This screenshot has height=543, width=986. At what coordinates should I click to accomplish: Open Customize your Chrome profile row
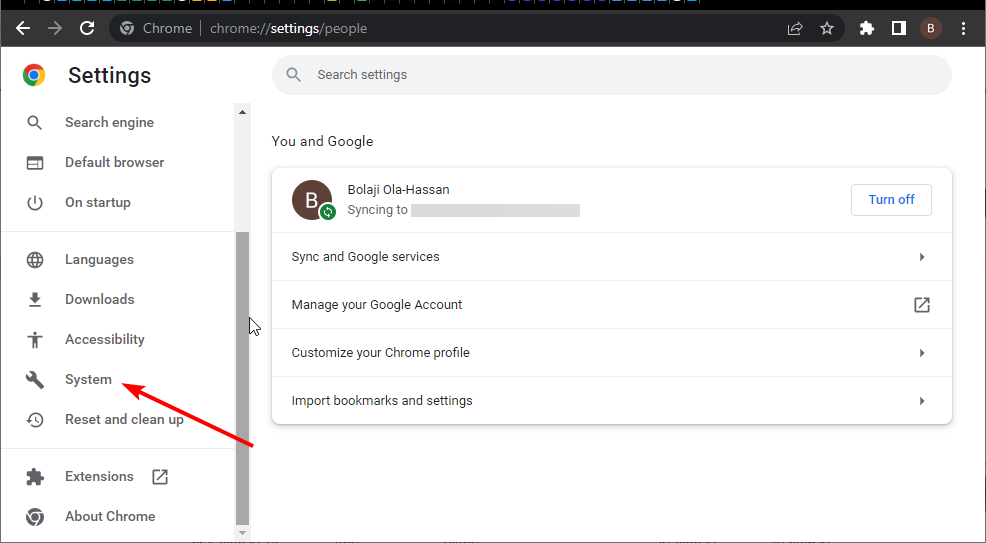(x=612, y=353)
